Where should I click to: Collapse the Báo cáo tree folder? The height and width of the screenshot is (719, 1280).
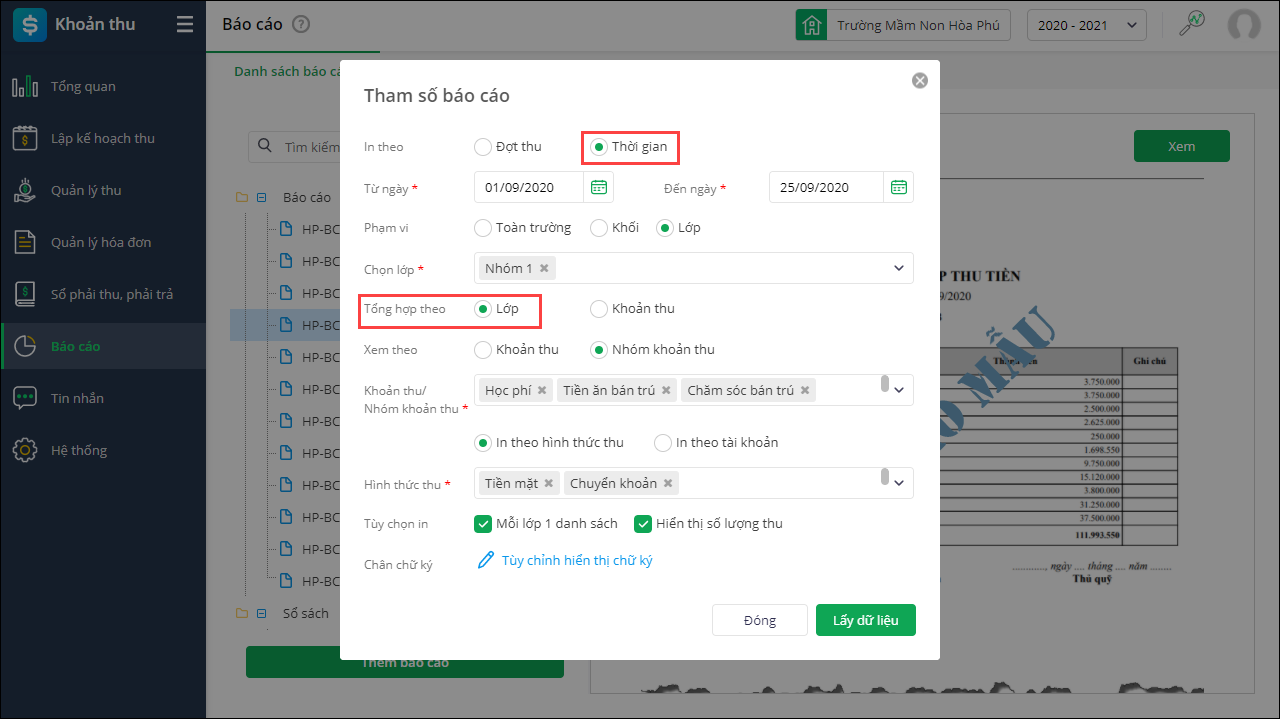point(261,198)
